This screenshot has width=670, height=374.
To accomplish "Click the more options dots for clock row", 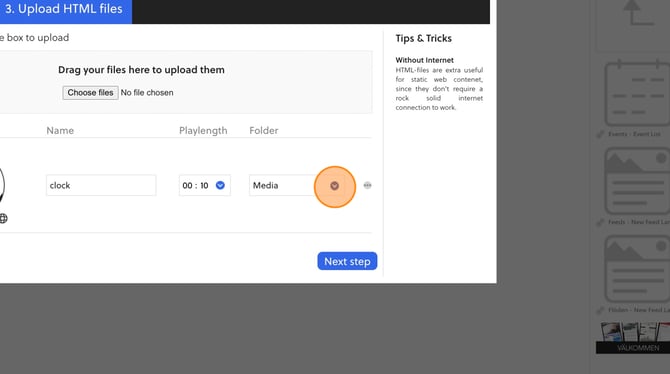I will tap(367, 185).
